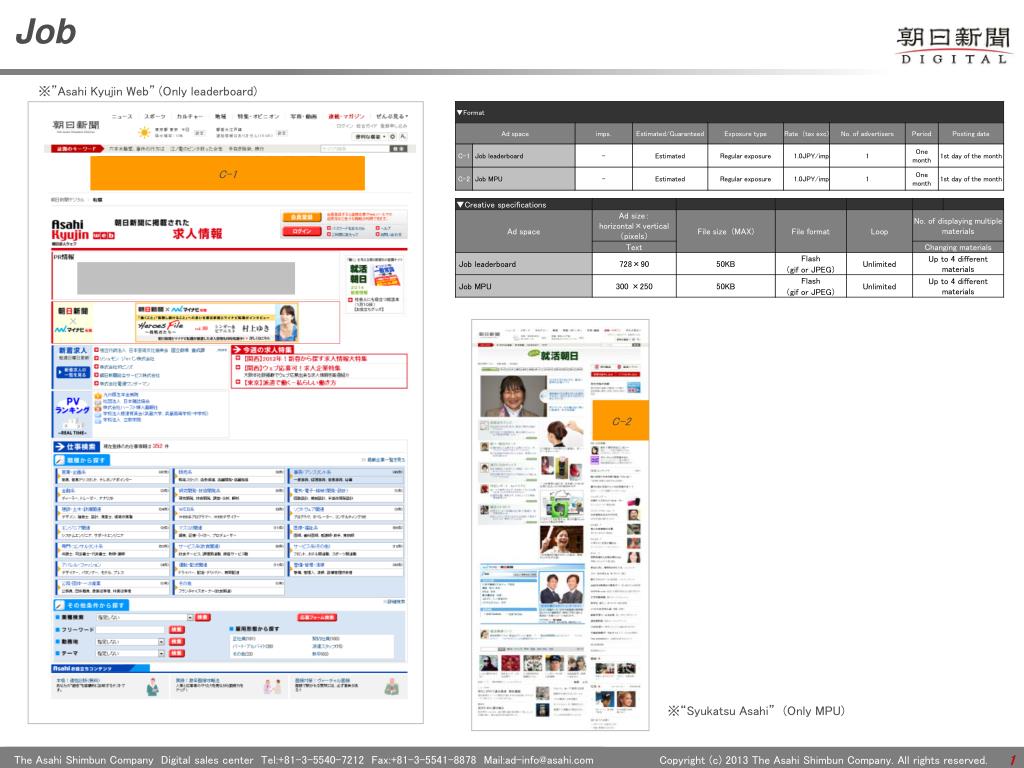Click green 就活朝日 logo on Syukatsu page

(553, 355)
